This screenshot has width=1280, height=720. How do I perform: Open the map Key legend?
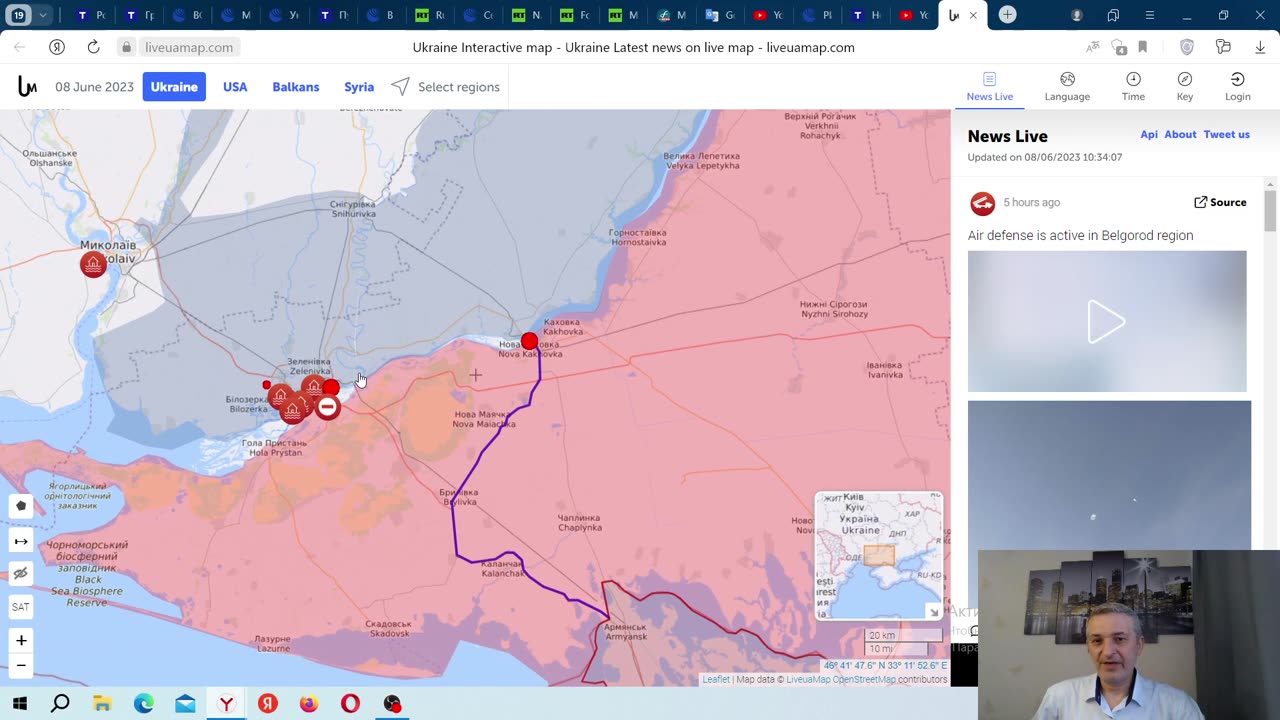click(x=1185, y=87)
